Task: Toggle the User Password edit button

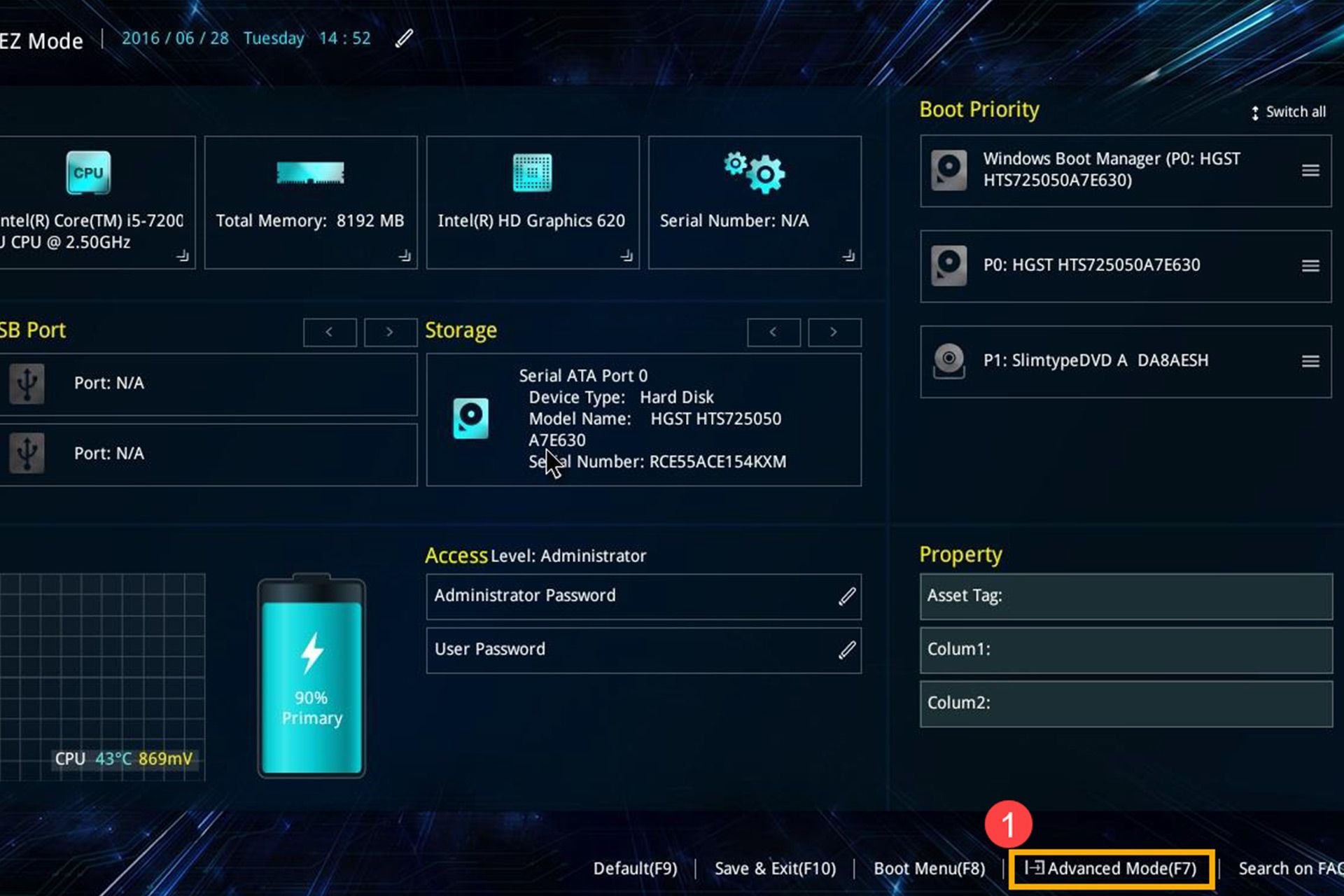Action: pyautogui.click(x=846, y=649)
